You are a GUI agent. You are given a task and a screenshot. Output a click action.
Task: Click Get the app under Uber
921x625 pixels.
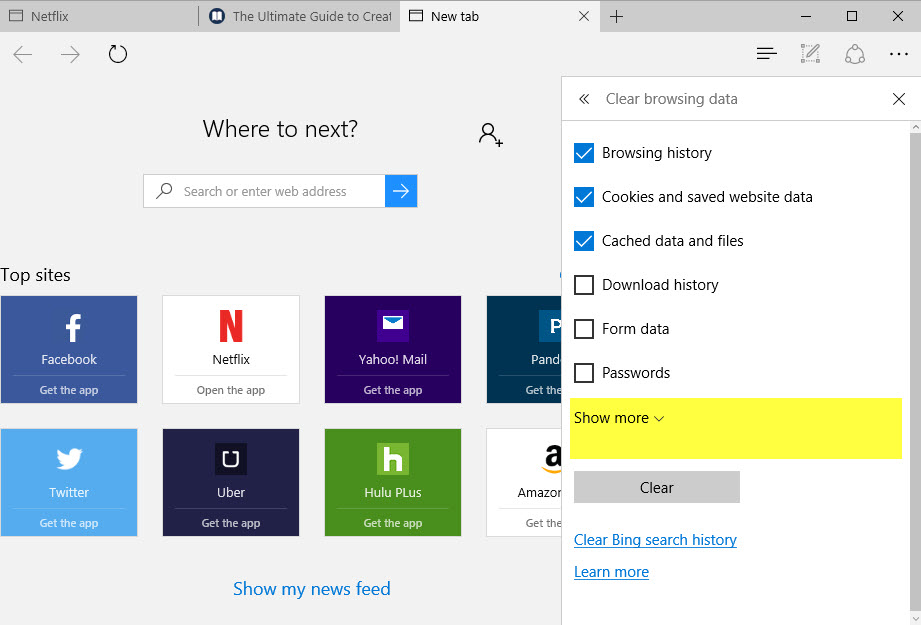point(231,523)
